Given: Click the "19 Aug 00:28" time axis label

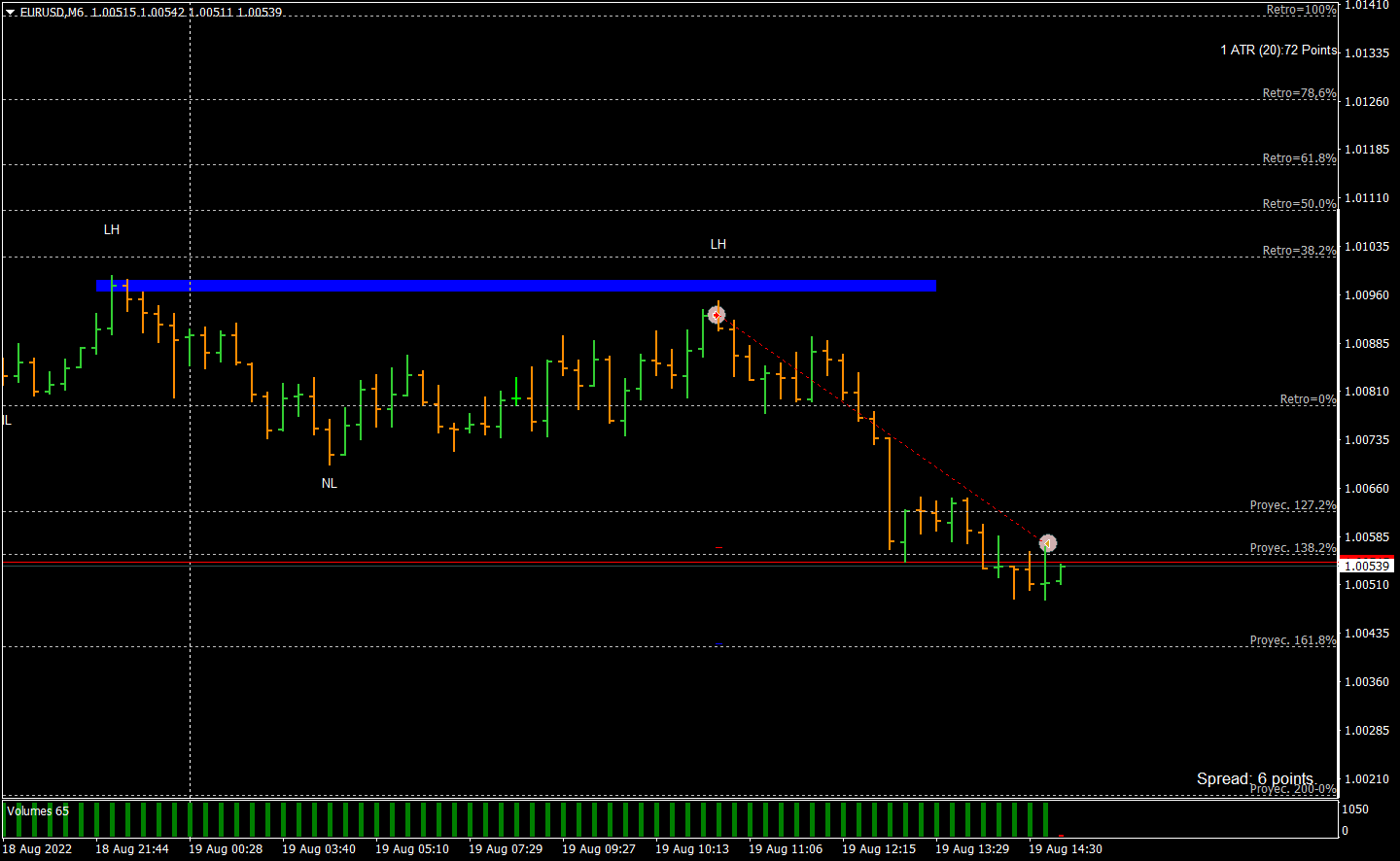Looking at the screenshot, I should [x=226, y=849].
